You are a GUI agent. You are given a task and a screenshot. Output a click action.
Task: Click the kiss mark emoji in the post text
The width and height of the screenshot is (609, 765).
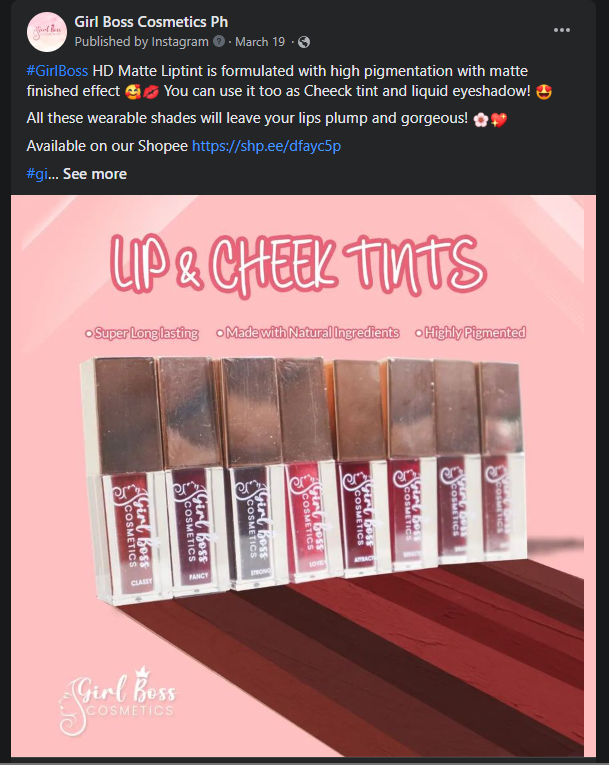[x=151, y=92]
